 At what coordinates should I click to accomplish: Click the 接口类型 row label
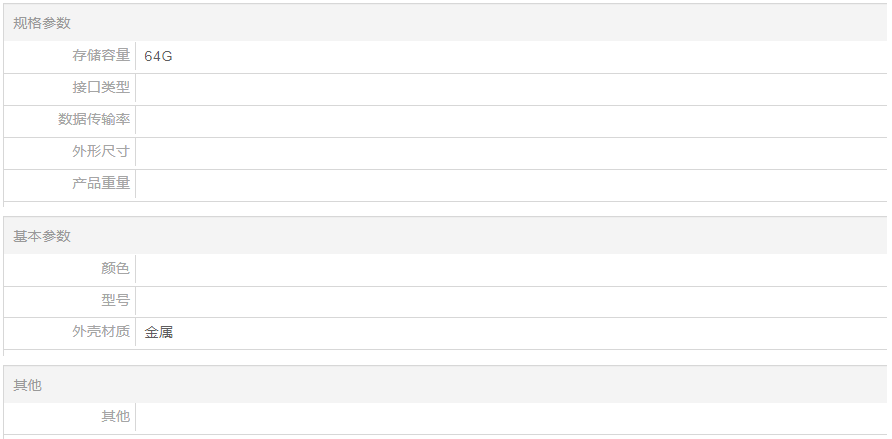pos(101,88)
